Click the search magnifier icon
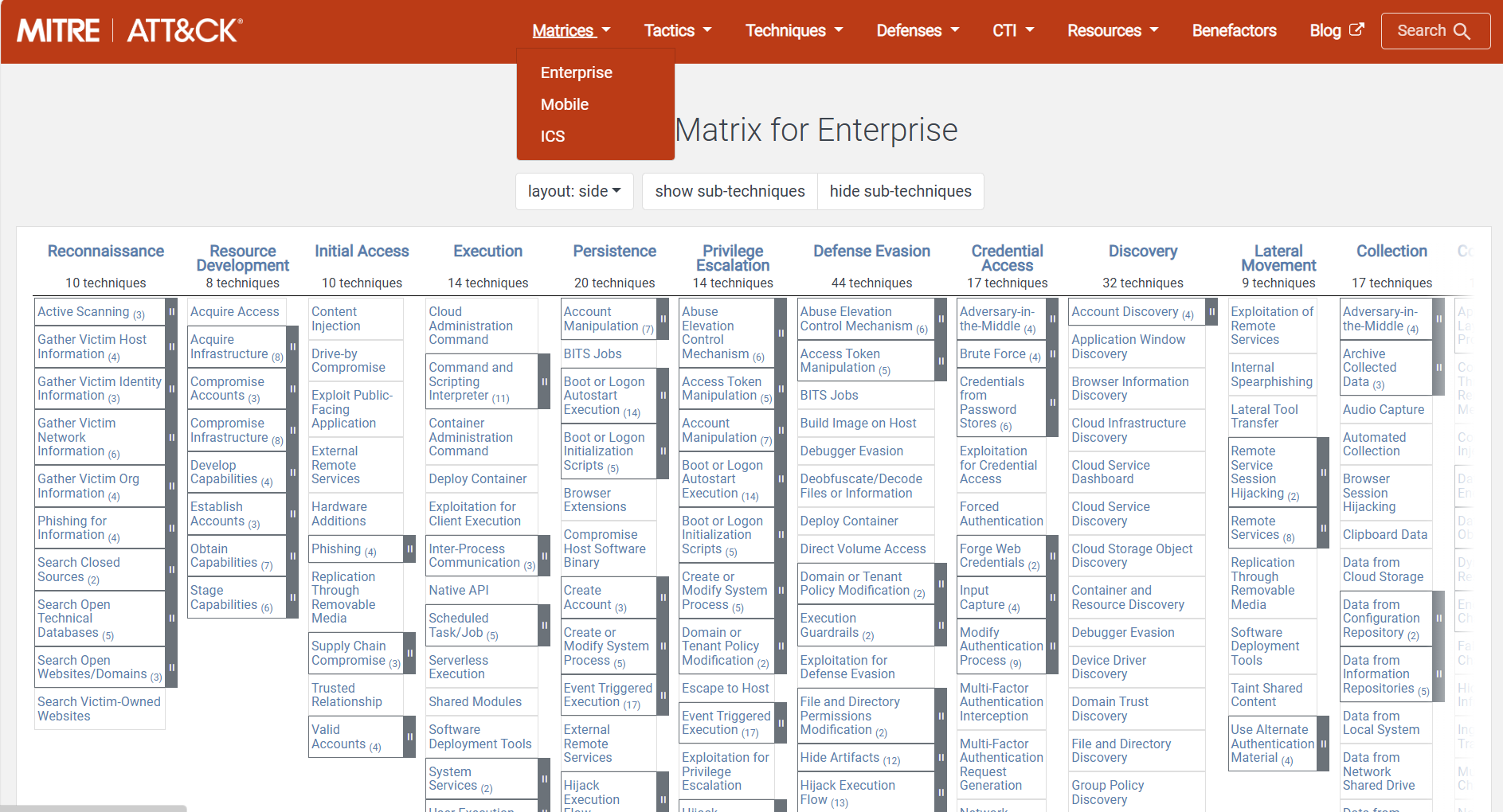Screen dimensions: 1503x812 (1462, 31)
